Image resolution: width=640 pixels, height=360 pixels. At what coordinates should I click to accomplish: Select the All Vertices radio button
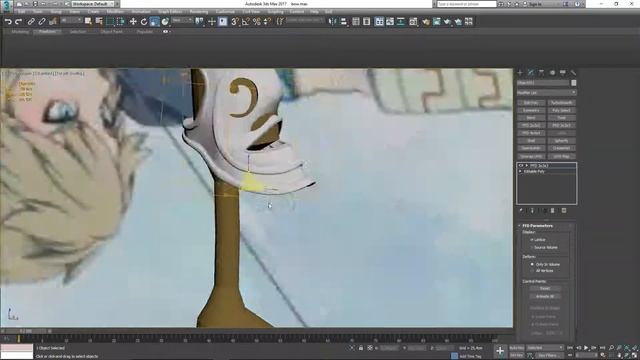point(532,271)
